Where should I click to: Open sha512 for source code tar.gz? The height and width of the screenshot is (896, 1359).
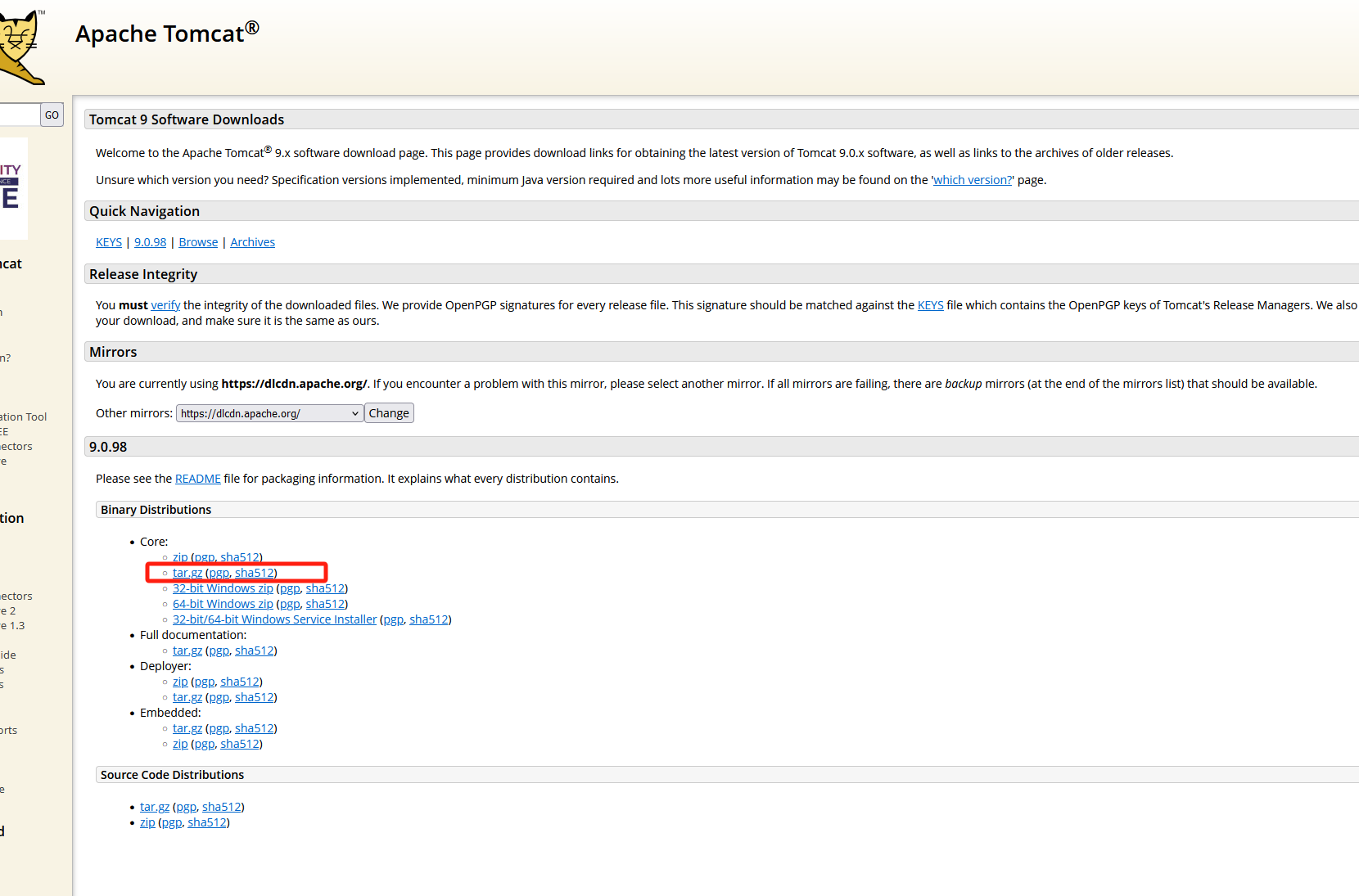tap(222, 807)
